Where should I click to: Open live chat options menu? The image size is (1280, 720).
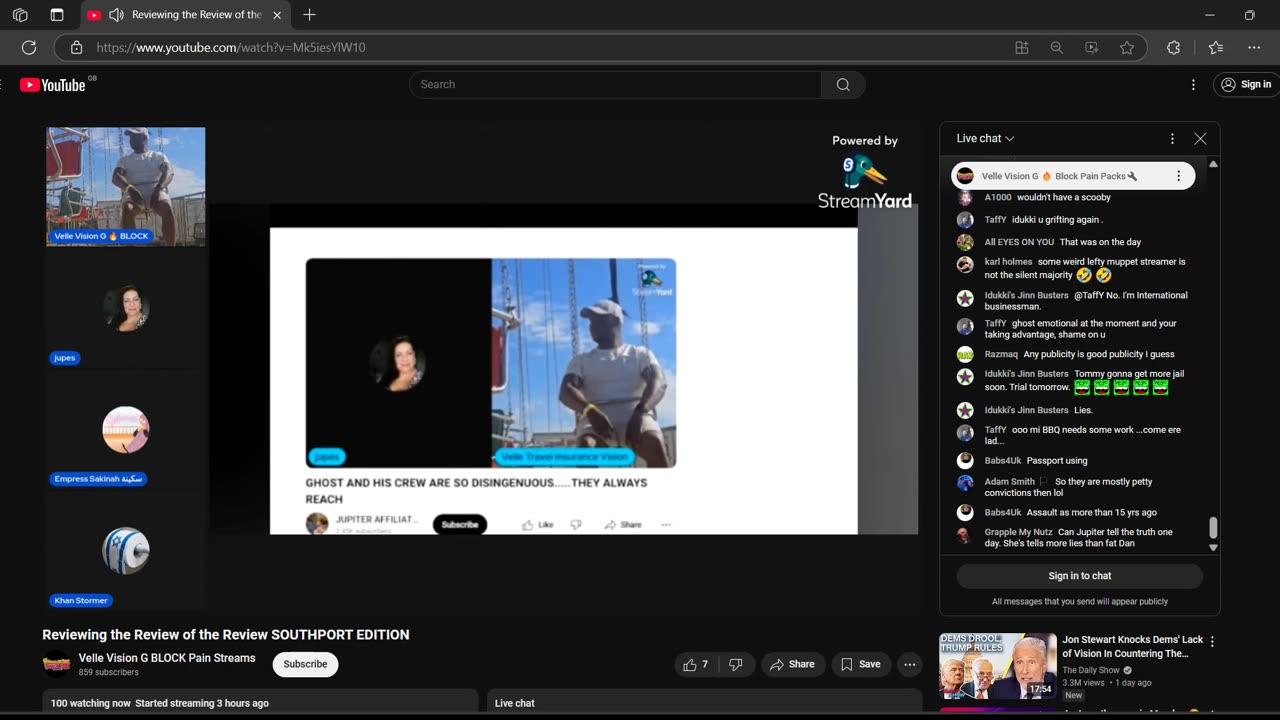point(1172,139)
